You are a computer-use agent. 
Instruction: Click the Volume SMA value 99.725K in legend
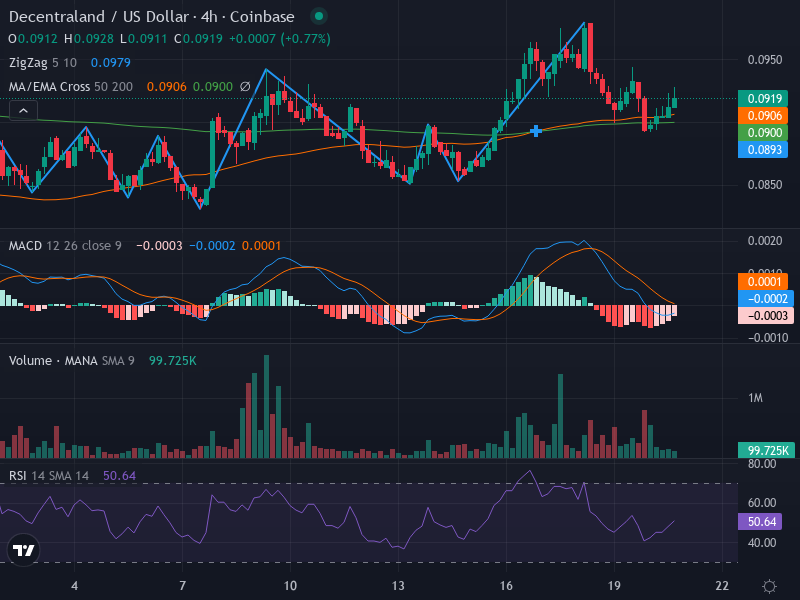click(x=172, y=361)
